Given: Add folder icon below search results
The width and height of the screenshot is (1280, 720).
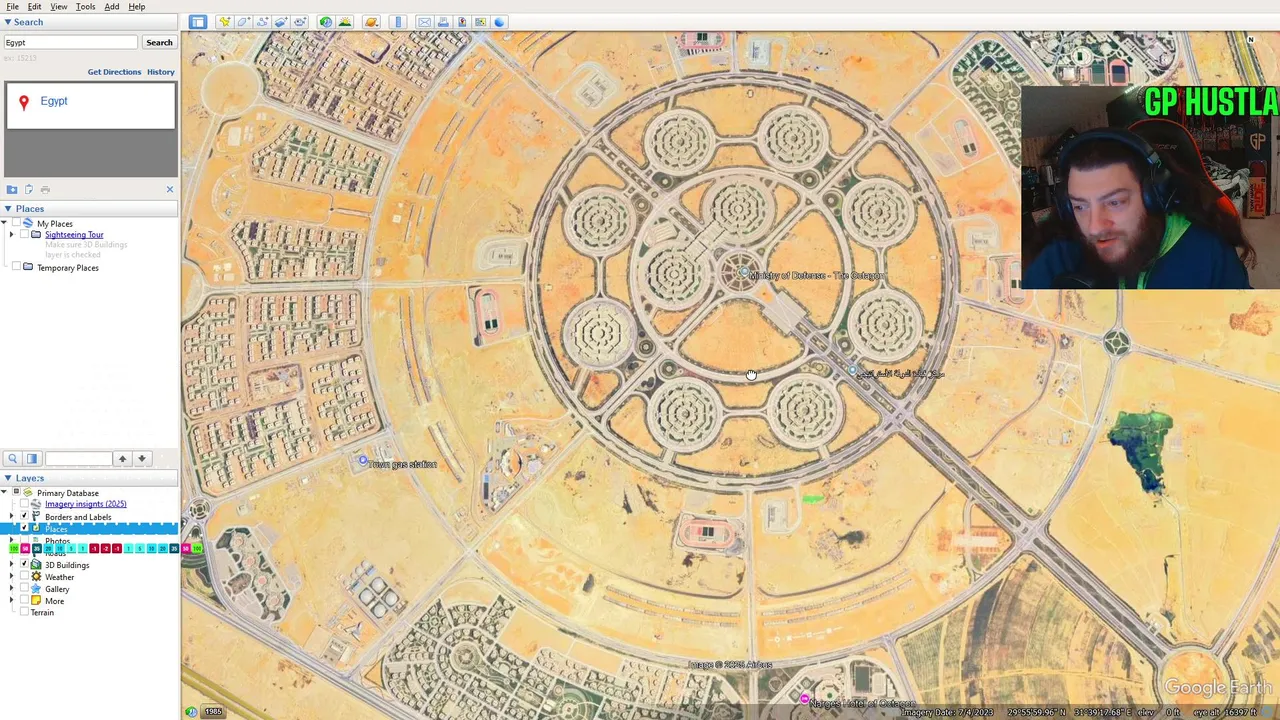Looking at the screenshot, I should (12, 189).
